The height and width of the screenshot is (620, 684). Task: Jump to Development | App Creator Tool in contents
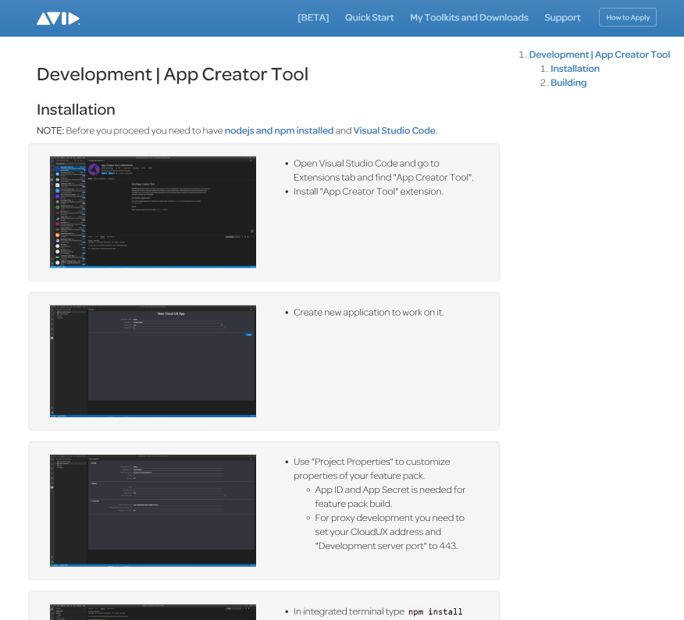599,55
